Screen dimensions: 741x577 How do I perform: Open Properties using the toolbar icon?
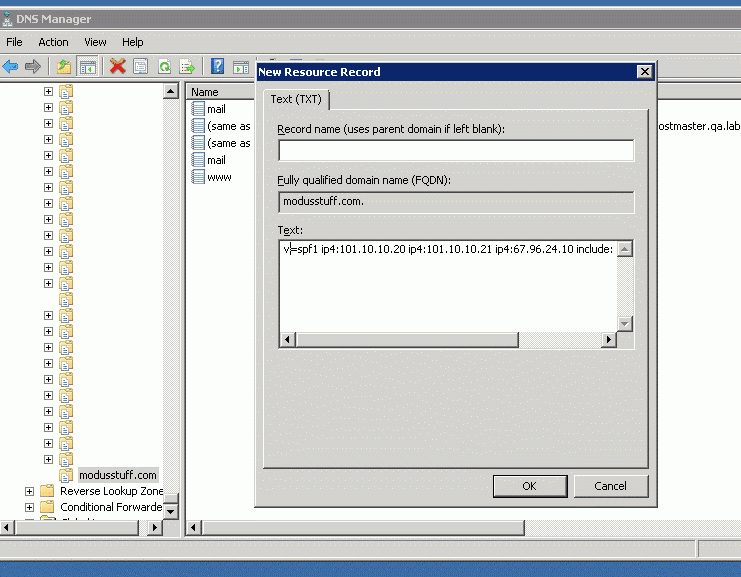(x=140, y=66)
